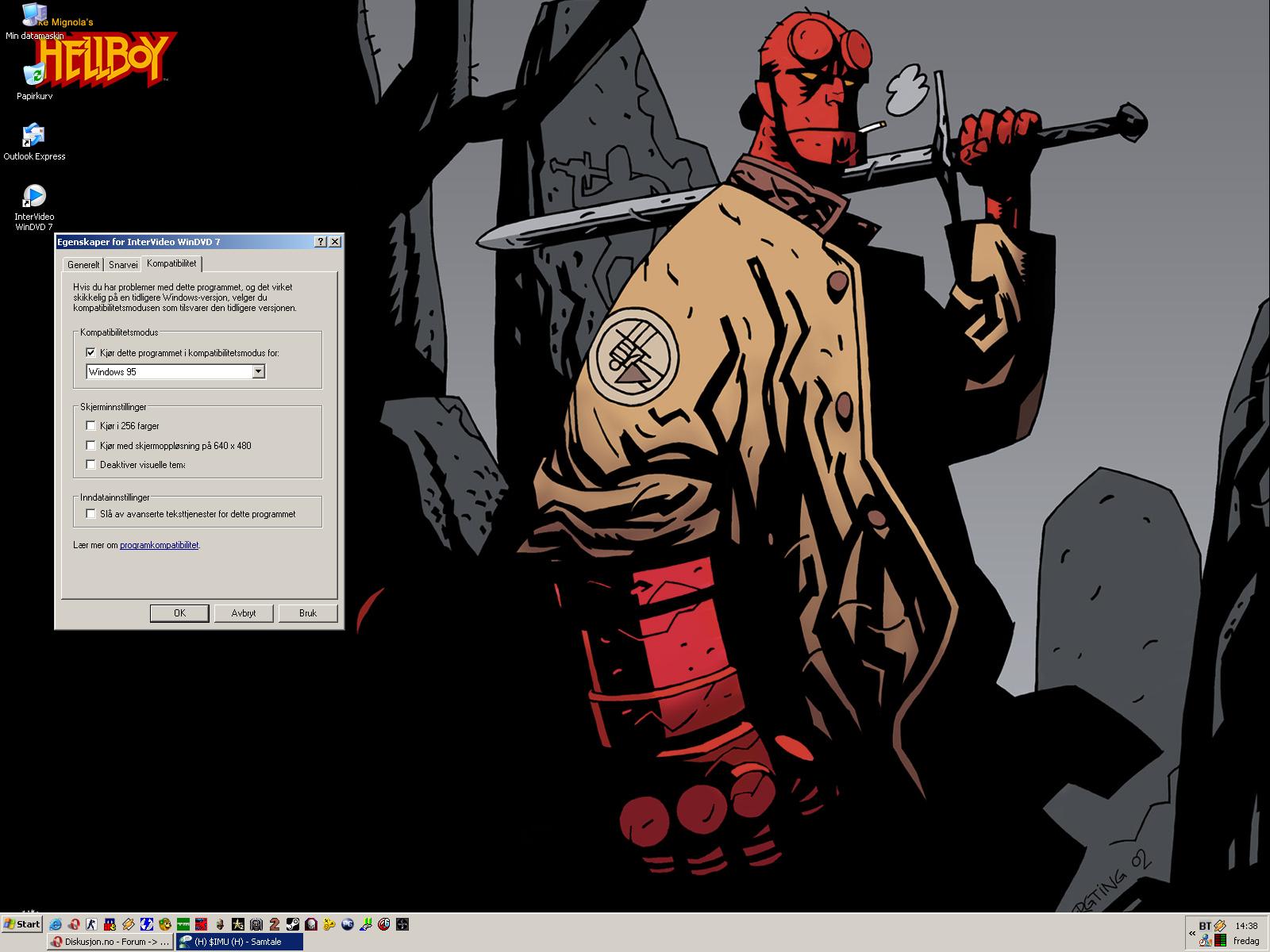The height and width of the screenshot is (952, 1270).
Task: Open the skull quick launch icon
Action: pyautogui.click(x=311, y=924)
